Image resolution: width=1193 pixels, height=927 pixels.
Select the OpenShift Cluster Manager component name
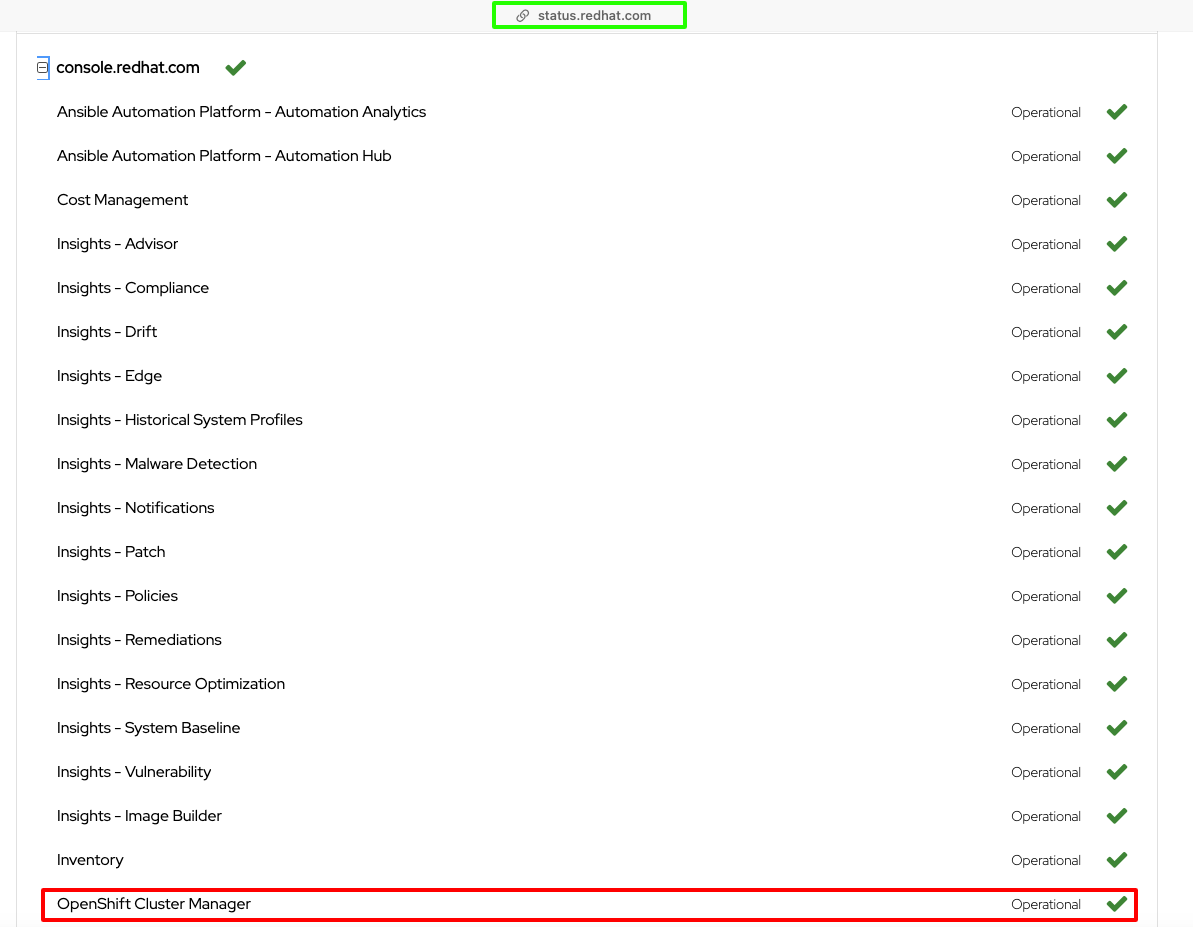click(x=154, y=904)
